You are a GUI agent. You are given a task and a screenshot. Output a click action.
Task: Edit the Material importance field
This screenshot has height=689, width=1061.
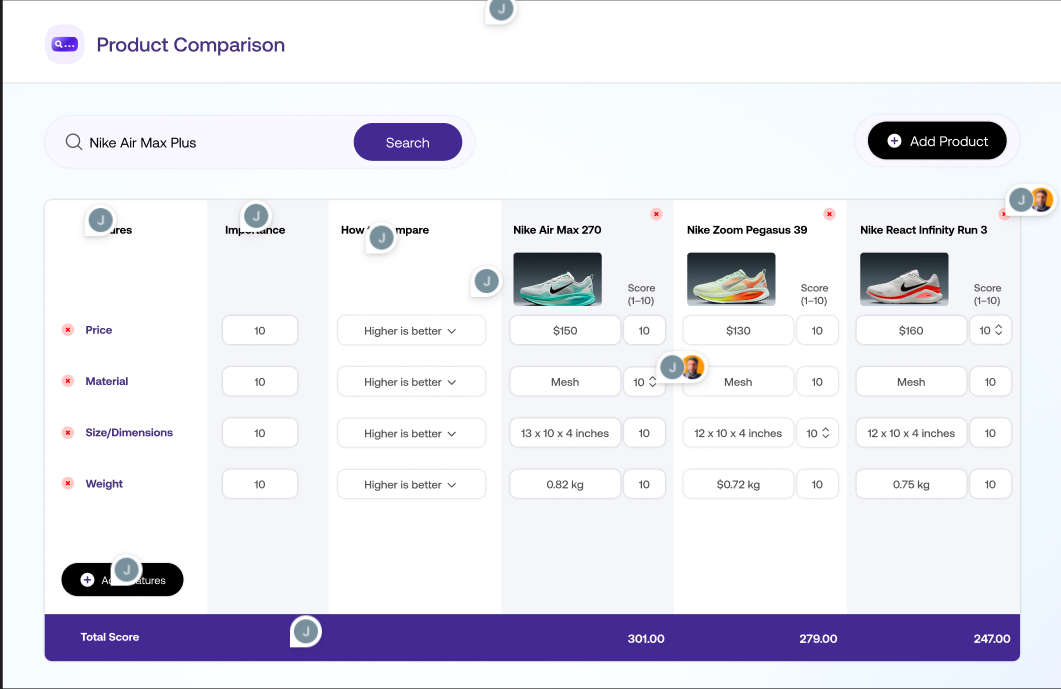click(x=260, y=382)
